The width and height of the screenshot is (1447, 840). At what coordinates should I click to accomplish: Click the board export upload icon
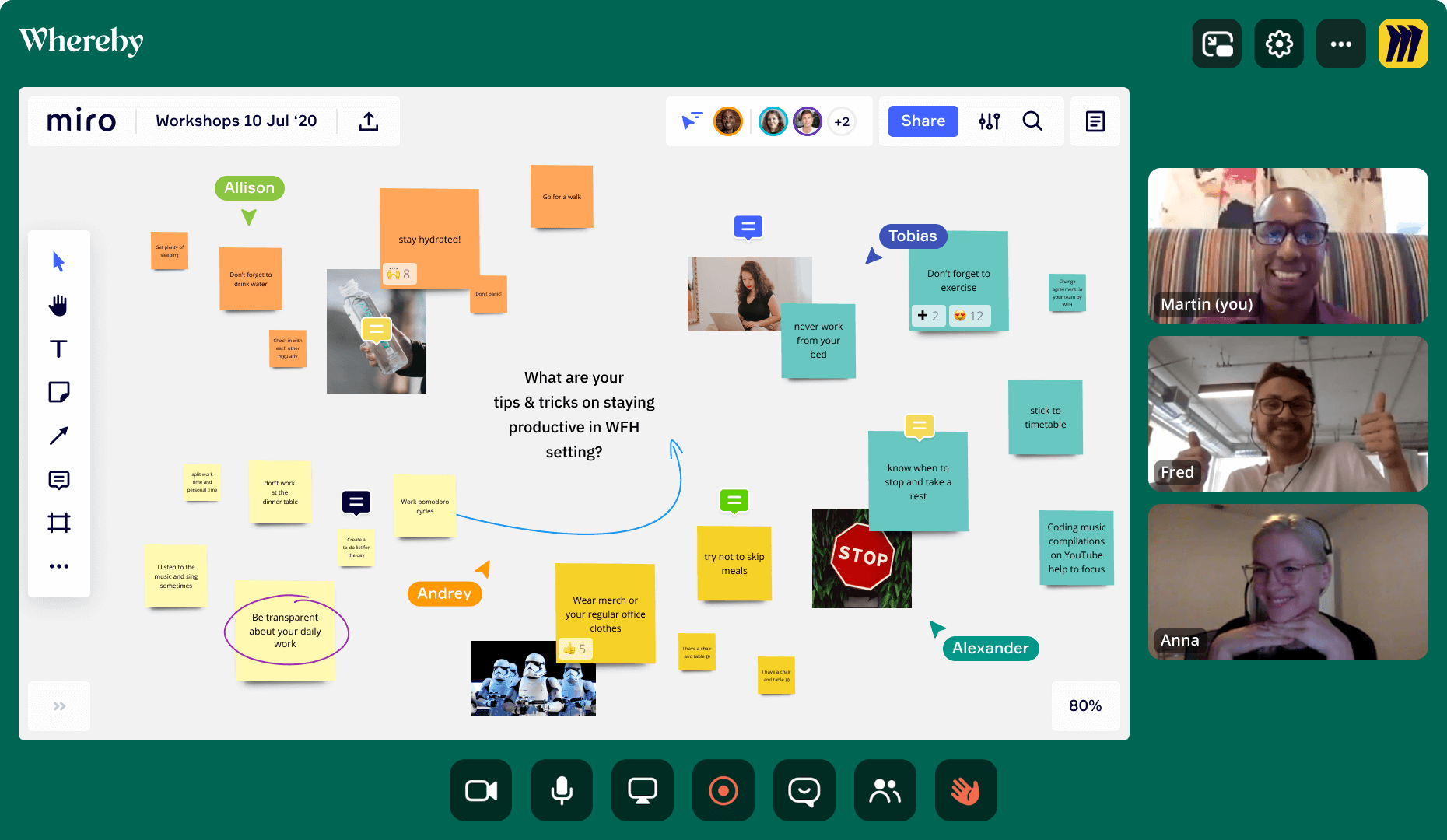click(369, 121)
